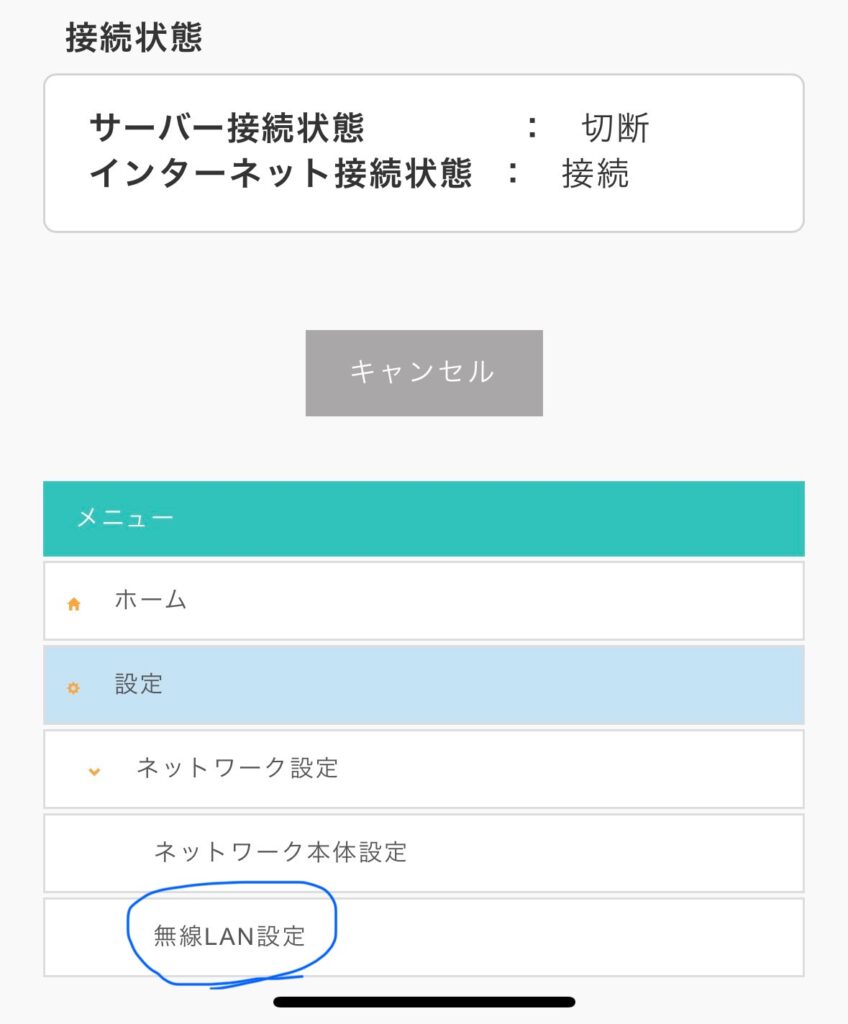Click the 接続状態 section heading

point(133,37)
